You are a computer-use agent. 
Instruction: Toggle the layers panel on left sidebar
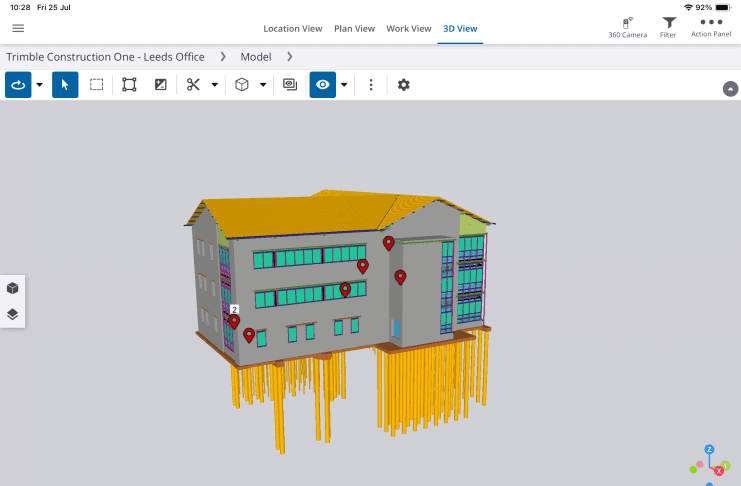13,314
